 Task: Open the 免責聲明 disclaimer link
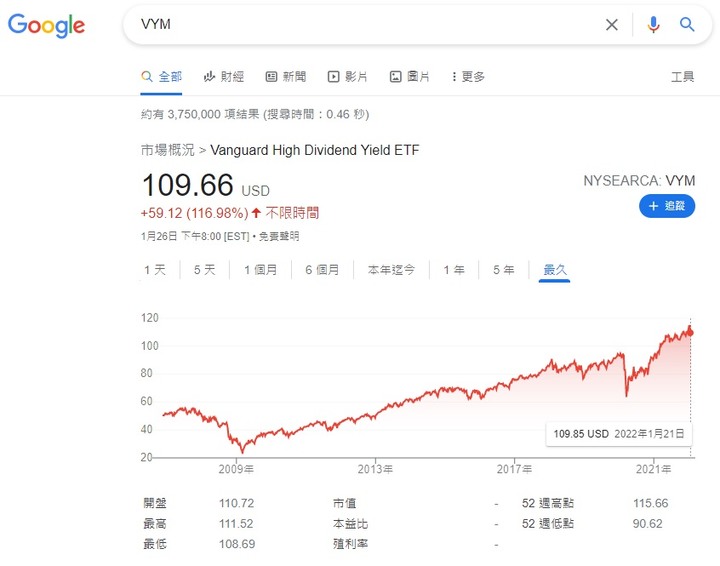[279, 236]
